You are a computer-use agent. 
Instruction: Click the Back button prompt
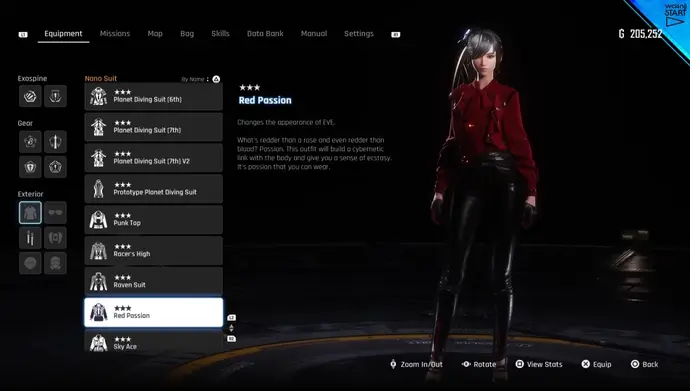(x=644, y=364)
